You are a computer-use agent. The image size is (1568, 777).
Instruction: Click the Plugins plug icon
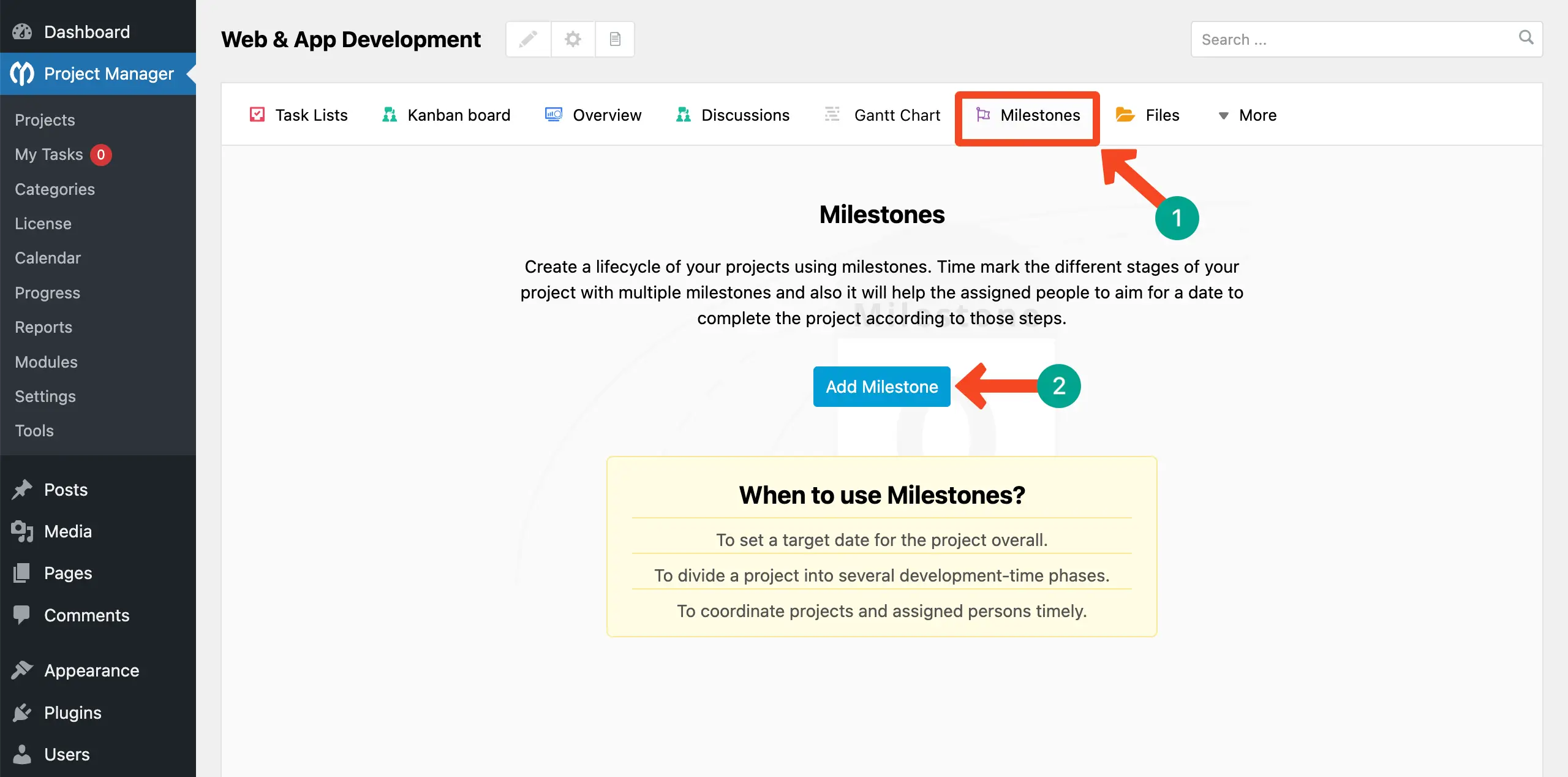coord(22,713)
